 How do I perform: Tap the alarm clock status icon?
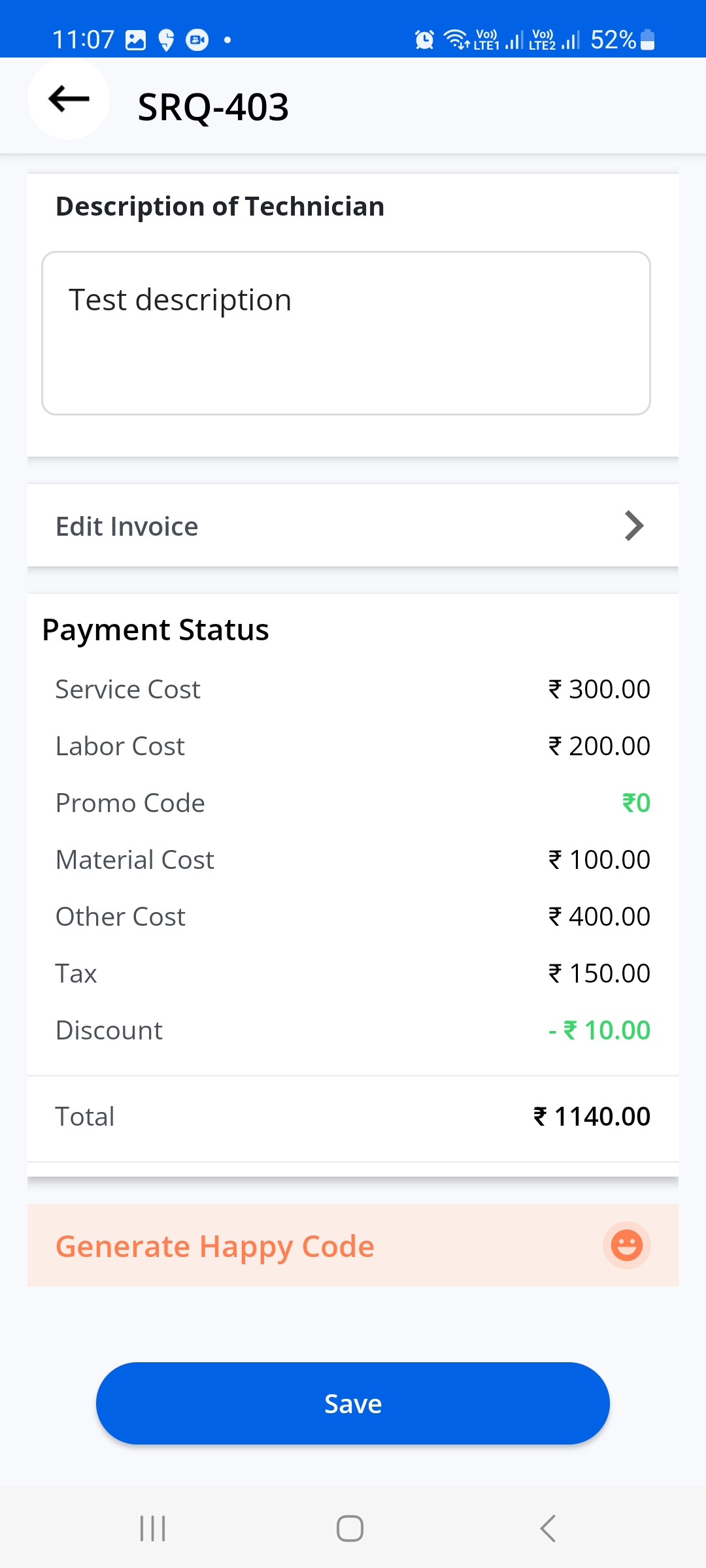(424, 40)
